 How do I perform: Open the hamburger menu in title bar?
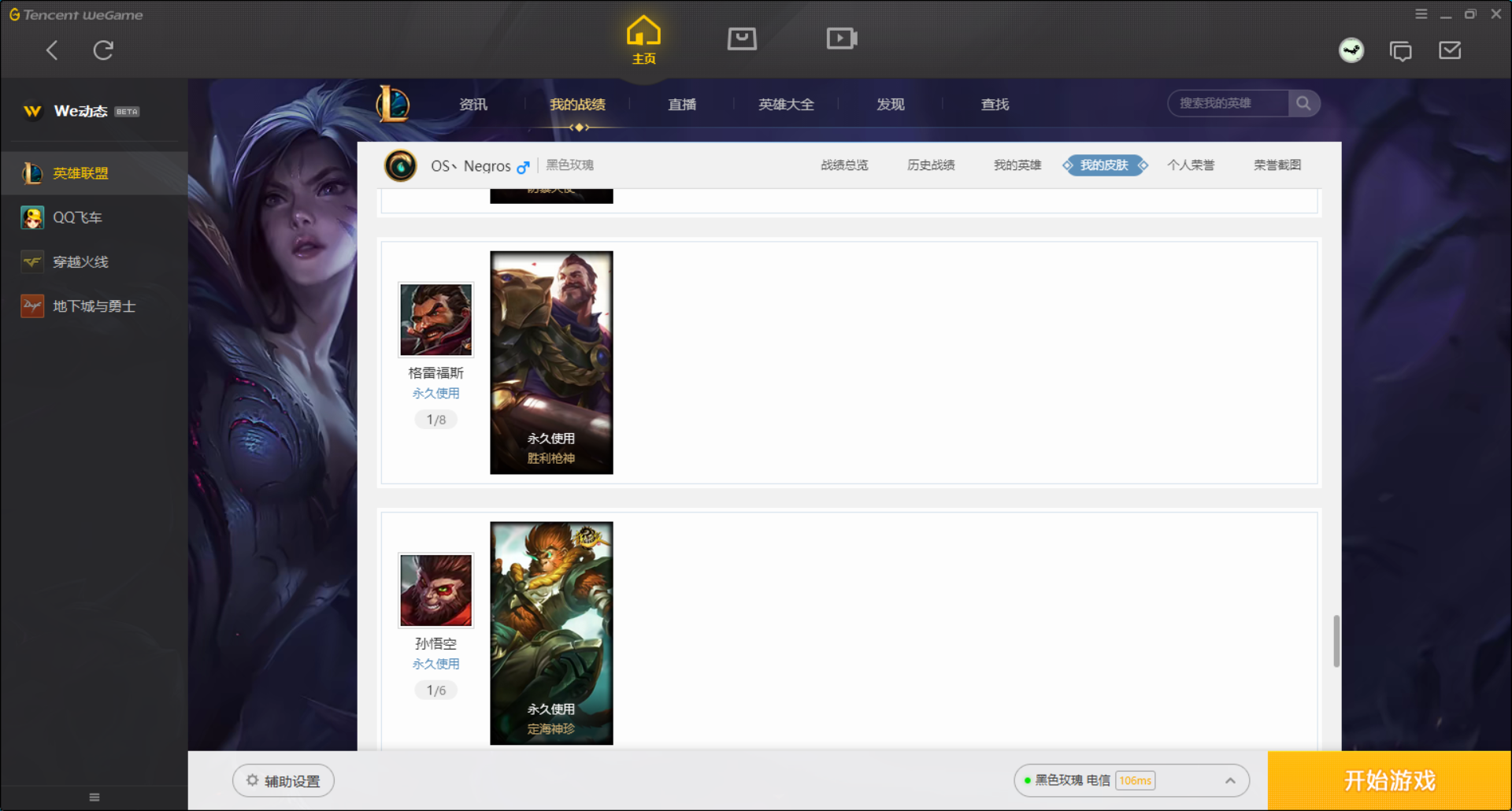(x=1421, y=14)
